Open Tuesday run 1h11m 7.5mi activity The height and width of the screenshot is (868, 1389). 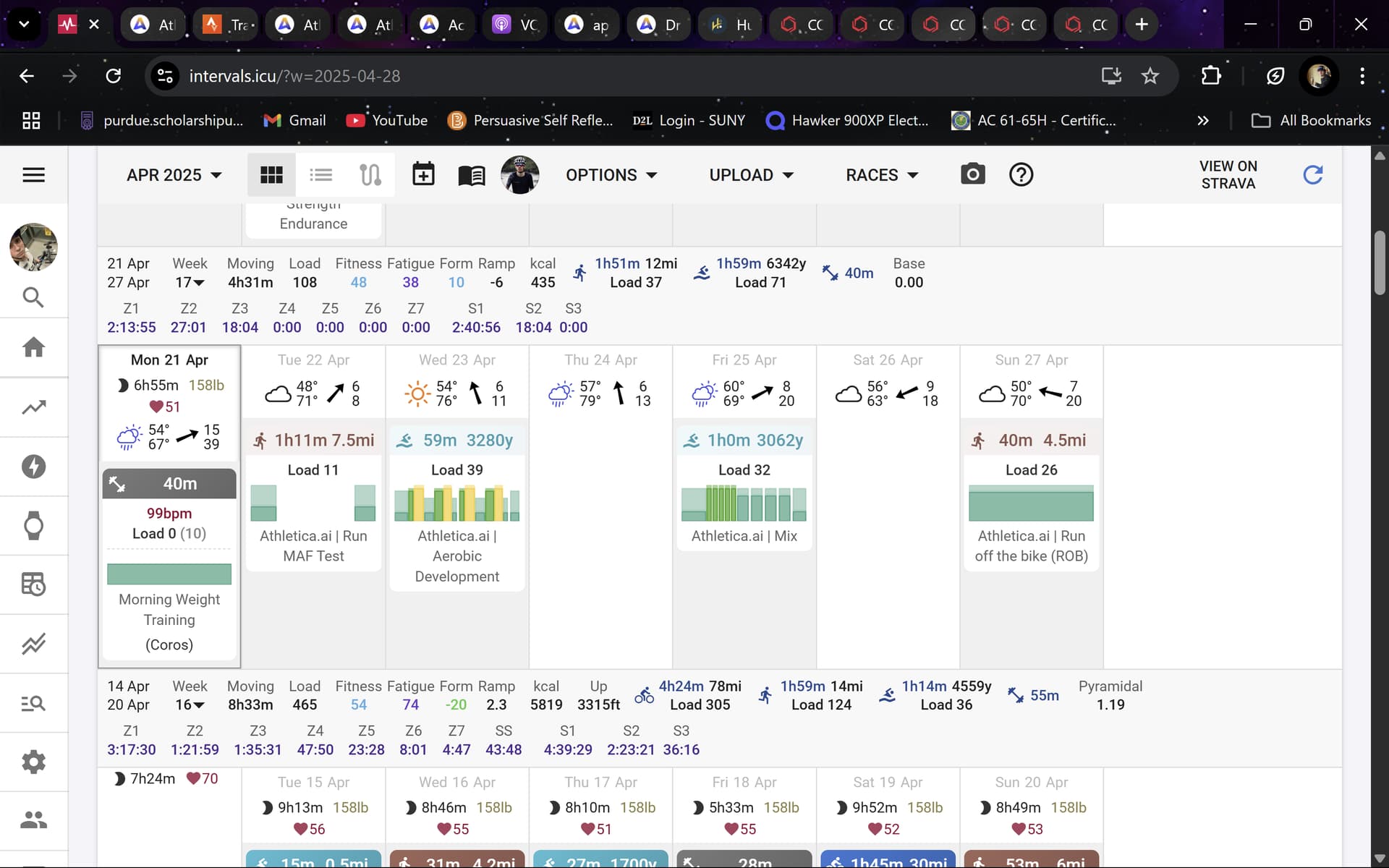tap(313, 440)
